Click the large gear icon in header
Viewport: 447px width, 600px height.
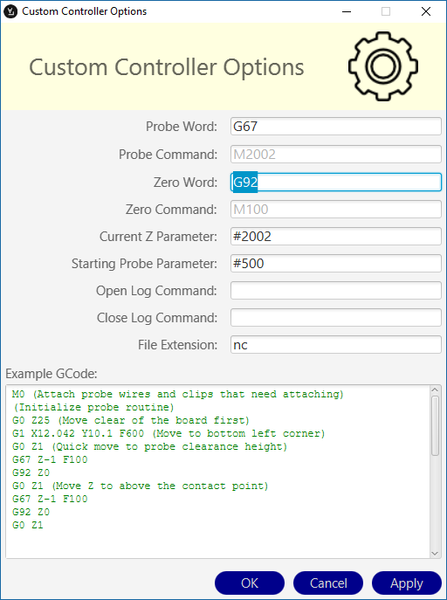click(383, 66)
